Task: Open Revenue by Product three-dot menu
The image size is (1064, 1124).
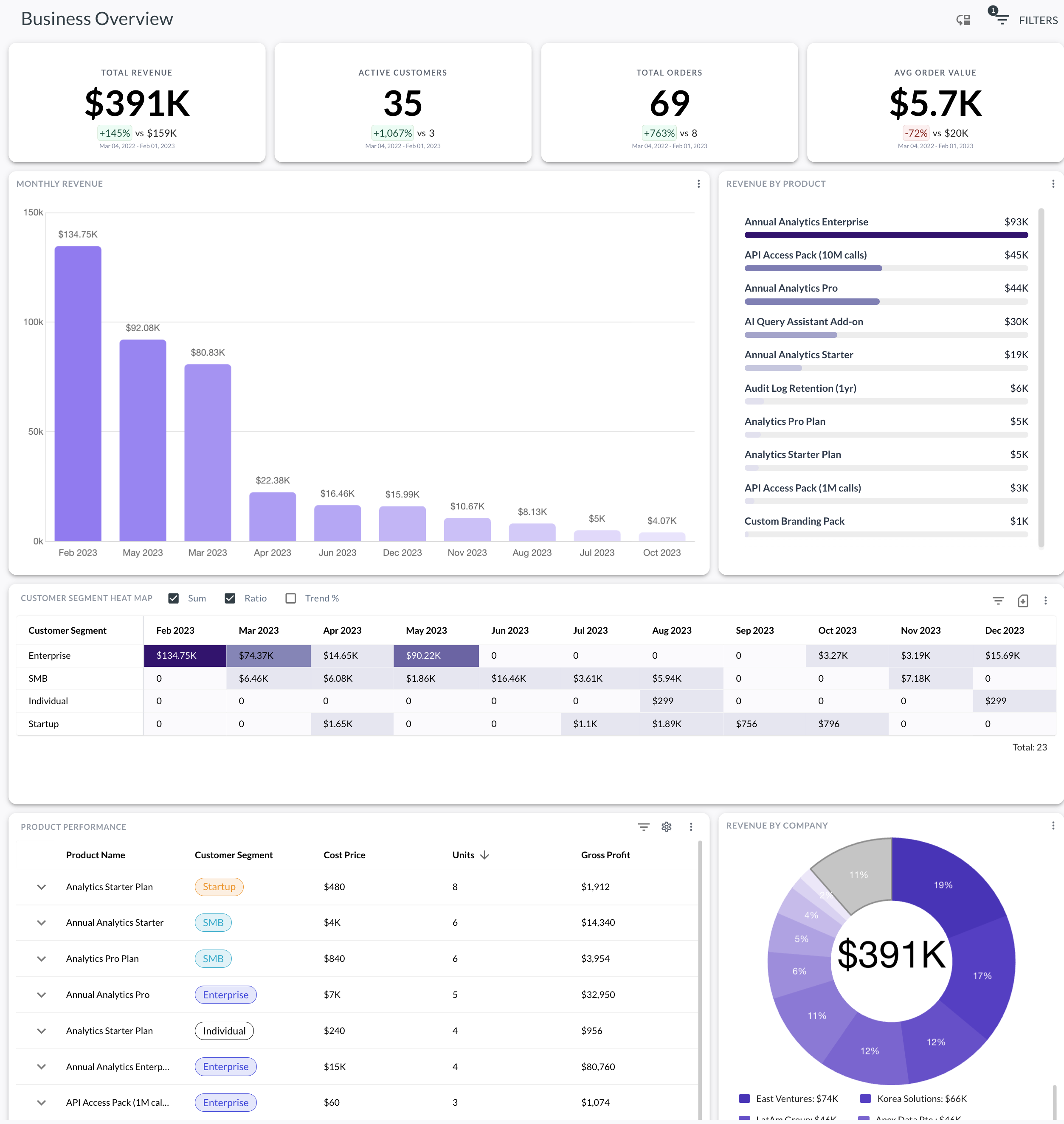Action: [1053, 184]
